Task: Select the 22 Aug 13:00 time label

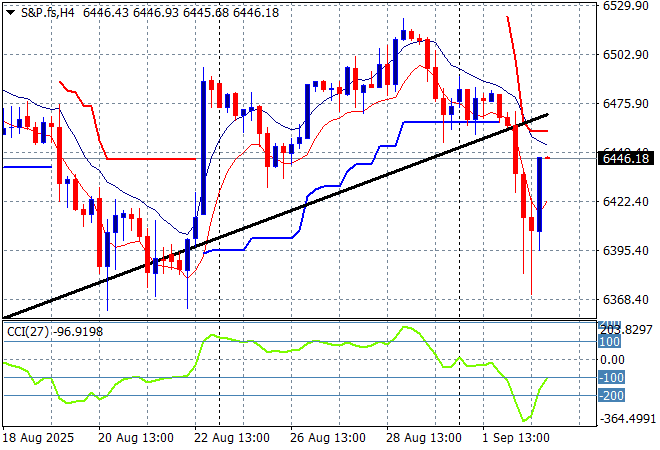Action: [x=232, y=438]
